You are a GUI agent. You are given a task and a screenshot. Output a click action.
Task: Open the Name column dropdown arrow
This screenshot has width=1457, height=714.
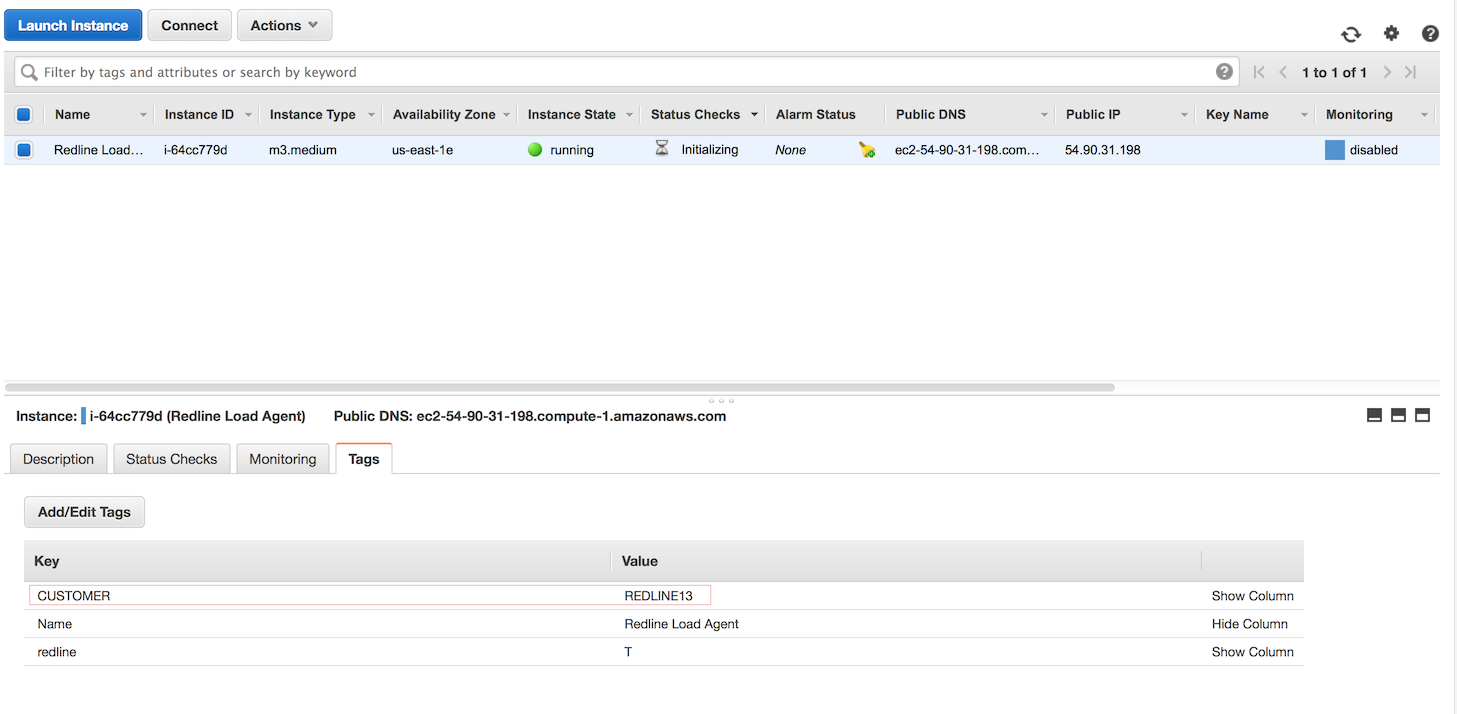click(x=143, y=115)
